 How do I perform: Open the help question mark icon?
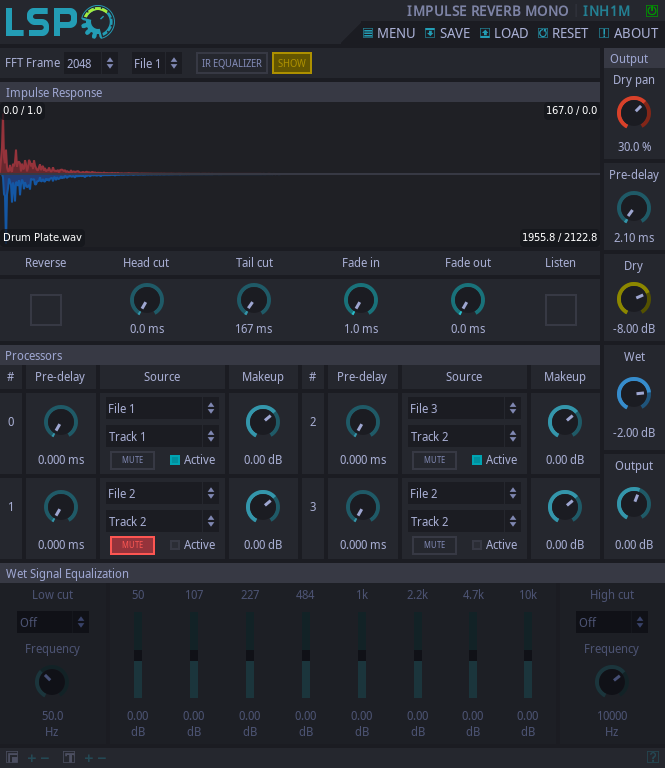[652, 757]
